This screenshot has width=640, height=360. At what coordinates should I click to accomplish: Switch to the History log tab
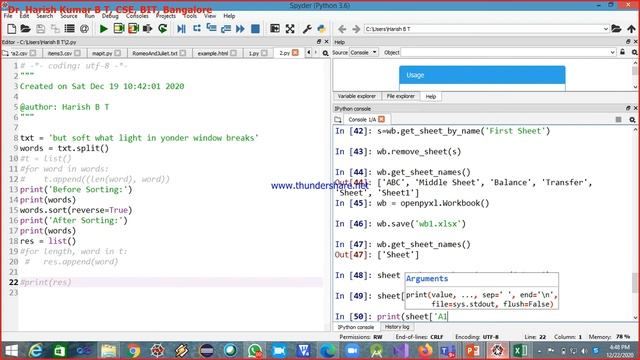point(397,327)
